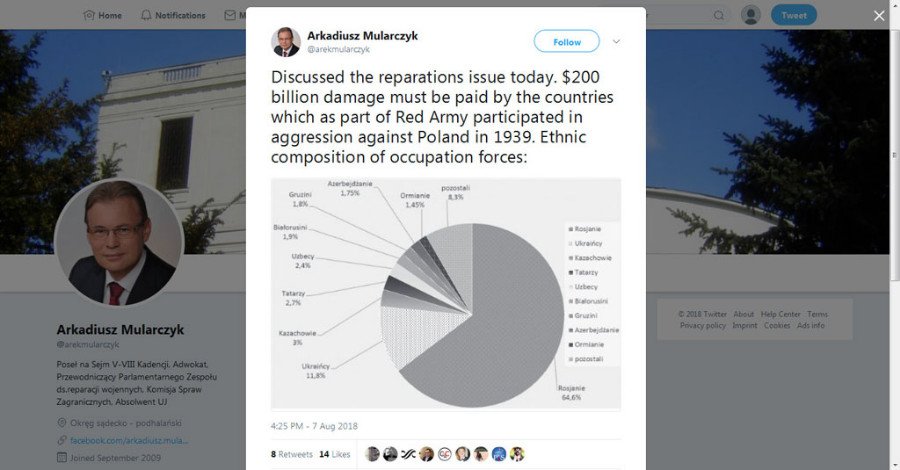This screenshot has height=470, width=900.
Task: Close the tweet overlay with the X
Action: click(879, 15)
